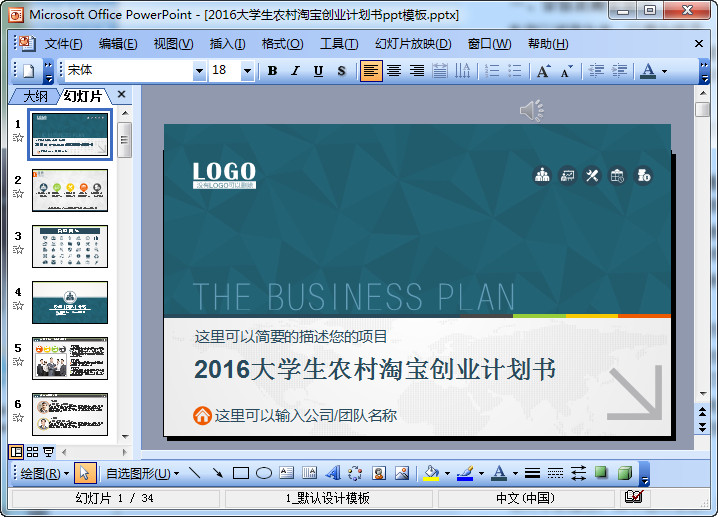Switch to slide sorter view

coord(33,452)
